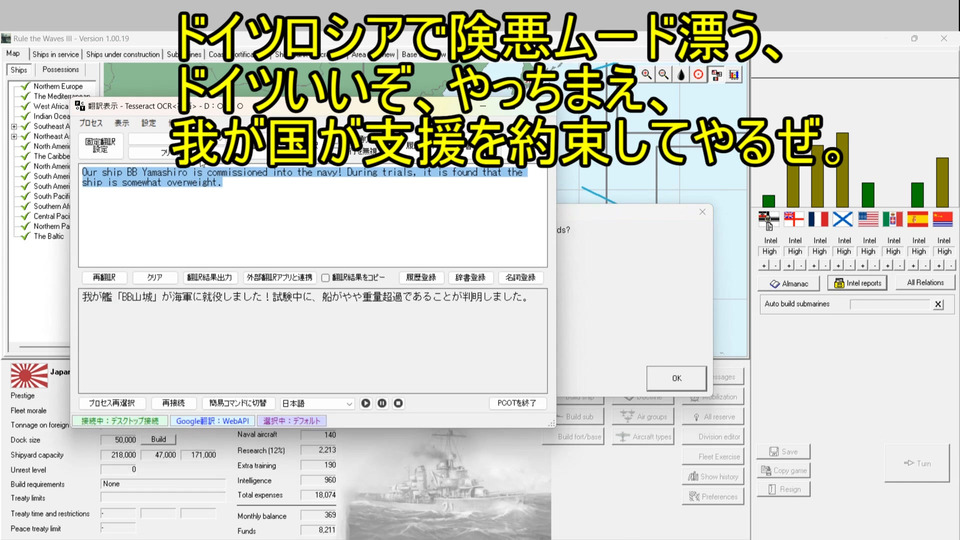Open the Almanac
This screenshot has height=540, width=960.
(x=789, y=283)
